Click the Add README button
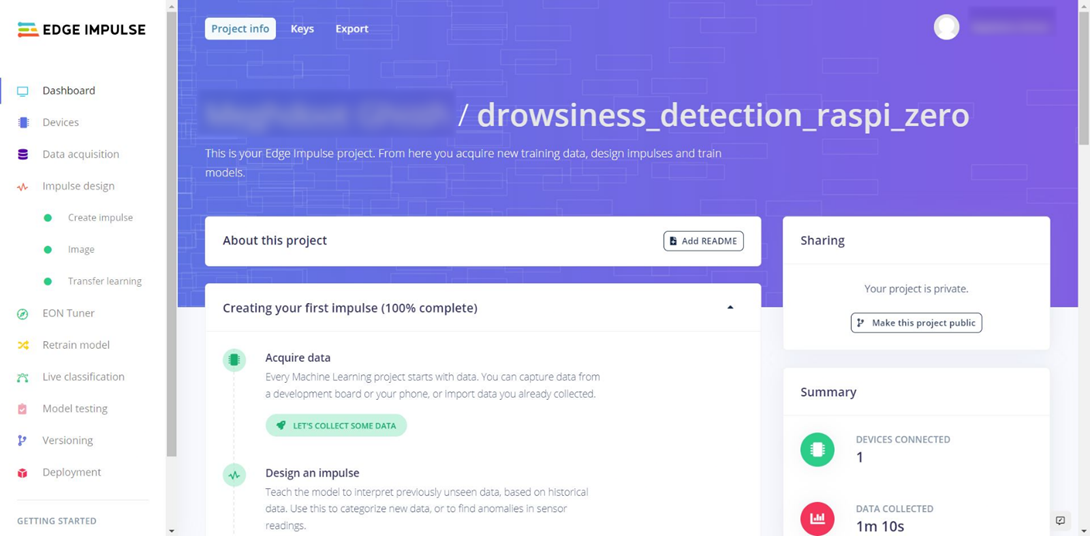1090x536 pixels. point(703,241)
